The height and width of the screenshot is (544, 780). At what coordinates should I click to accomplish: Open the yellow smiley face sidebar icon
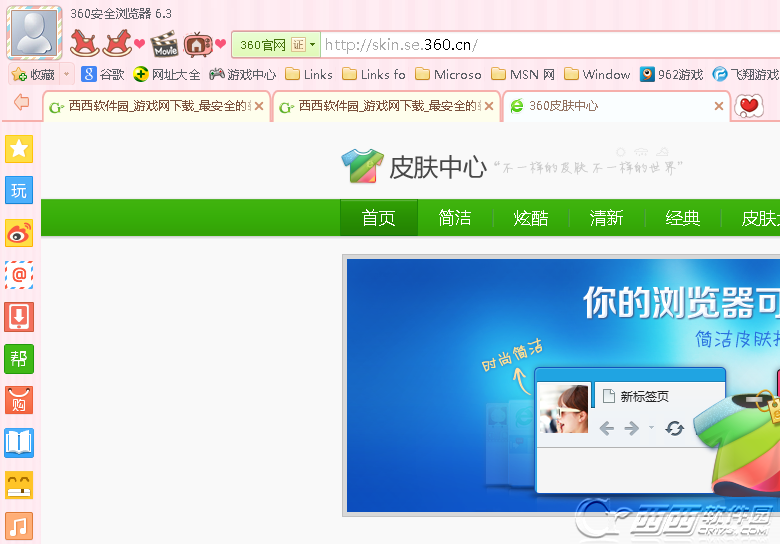(x=19, y=485)
